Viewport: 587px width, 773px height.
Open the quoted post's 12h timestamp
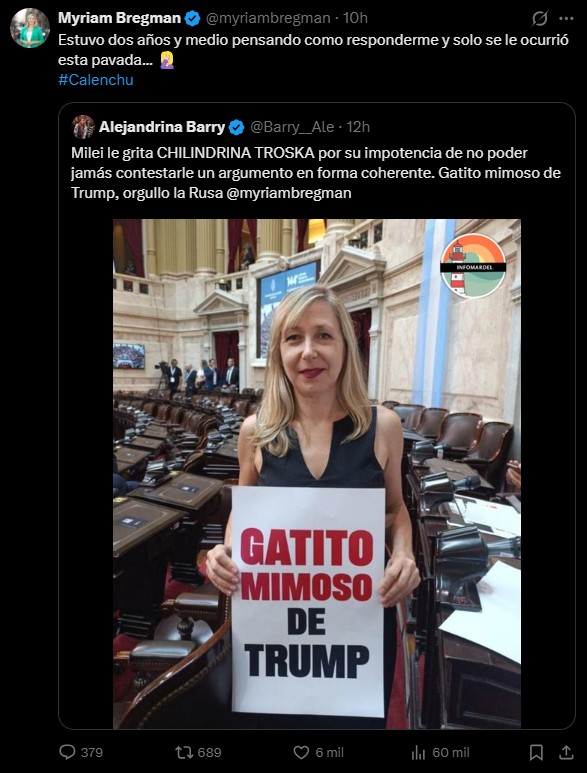point(358,127)
